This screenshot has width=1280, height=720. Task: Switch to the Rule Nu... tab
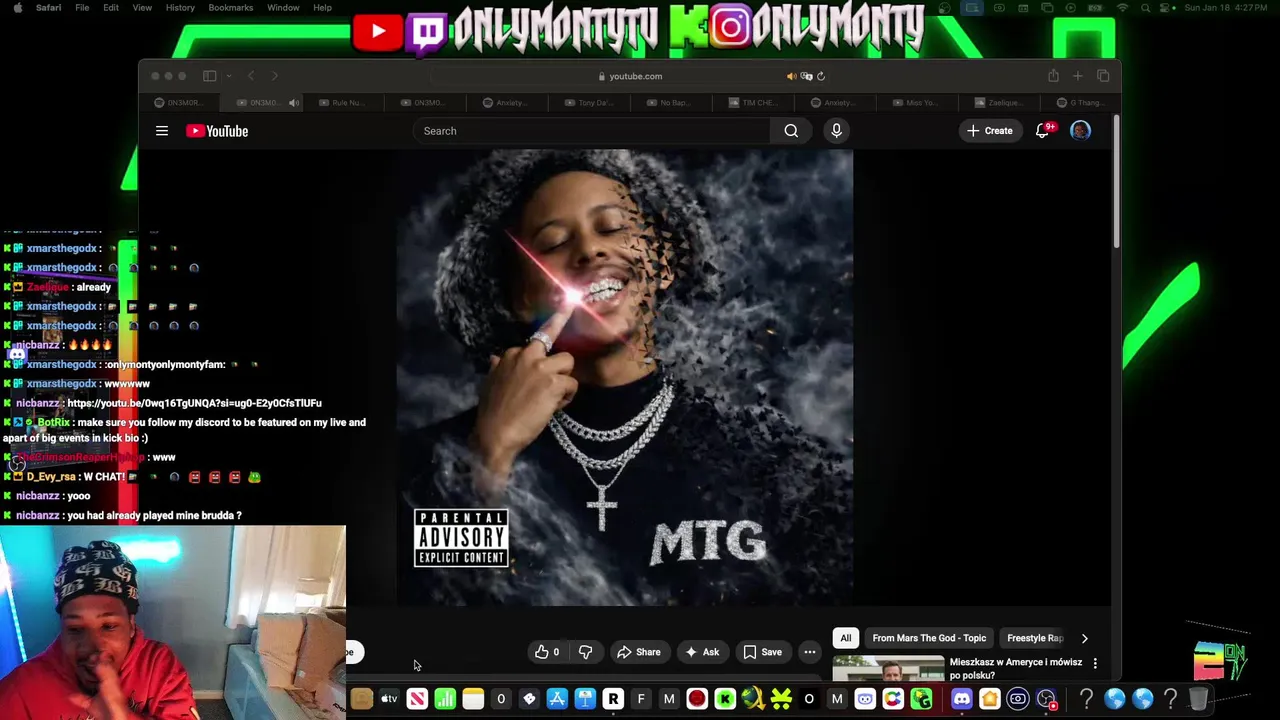click(343, 102)
